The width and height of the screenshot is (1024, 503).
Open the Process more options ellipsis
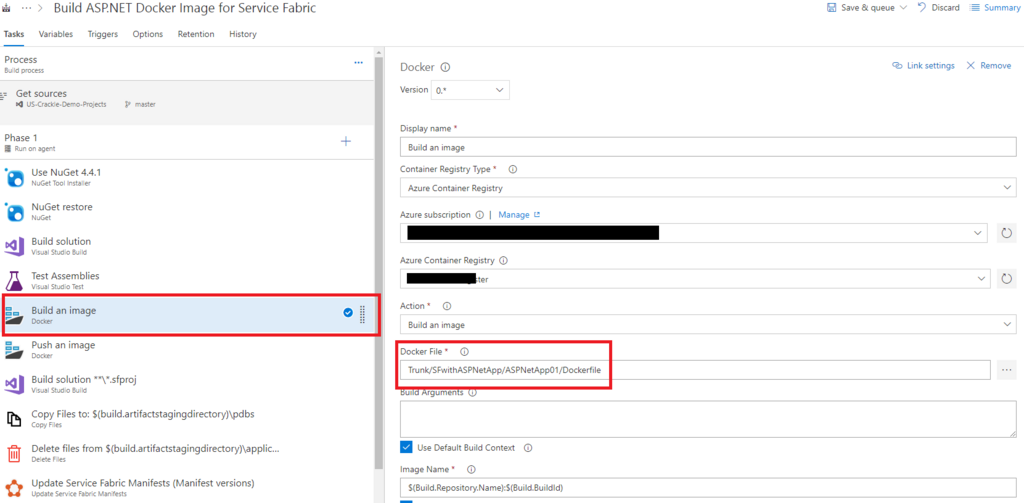[358, 63]
